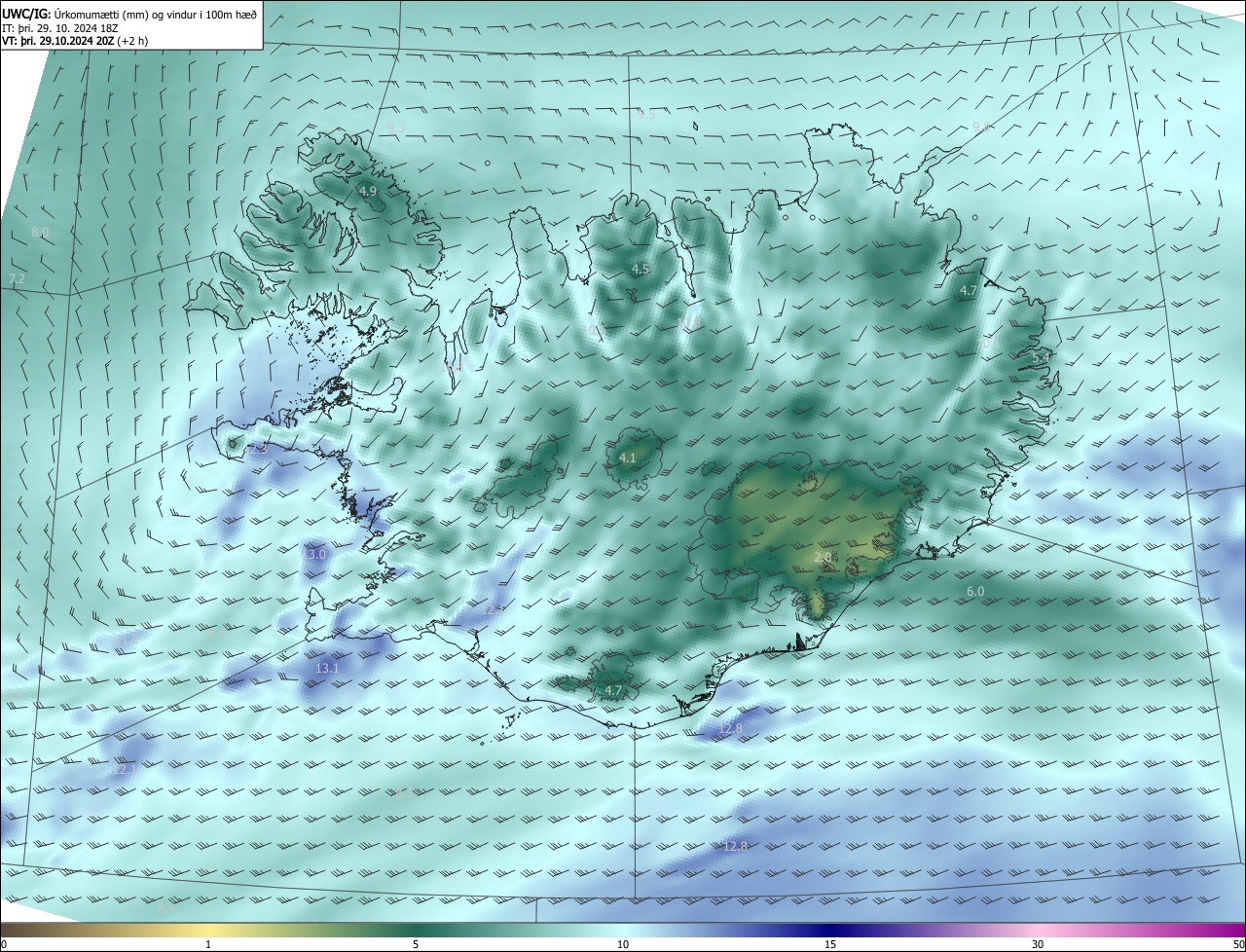Click the 2.8 value on the yellow glacier area

coord(823,558)
